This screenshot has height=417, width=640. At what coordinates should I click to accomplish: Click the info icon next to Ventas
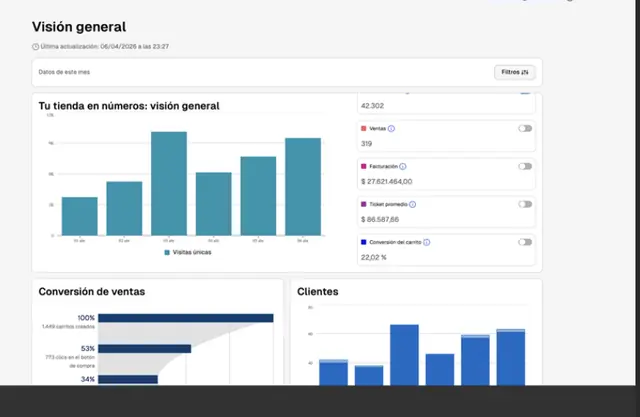[x=391, y=129]
